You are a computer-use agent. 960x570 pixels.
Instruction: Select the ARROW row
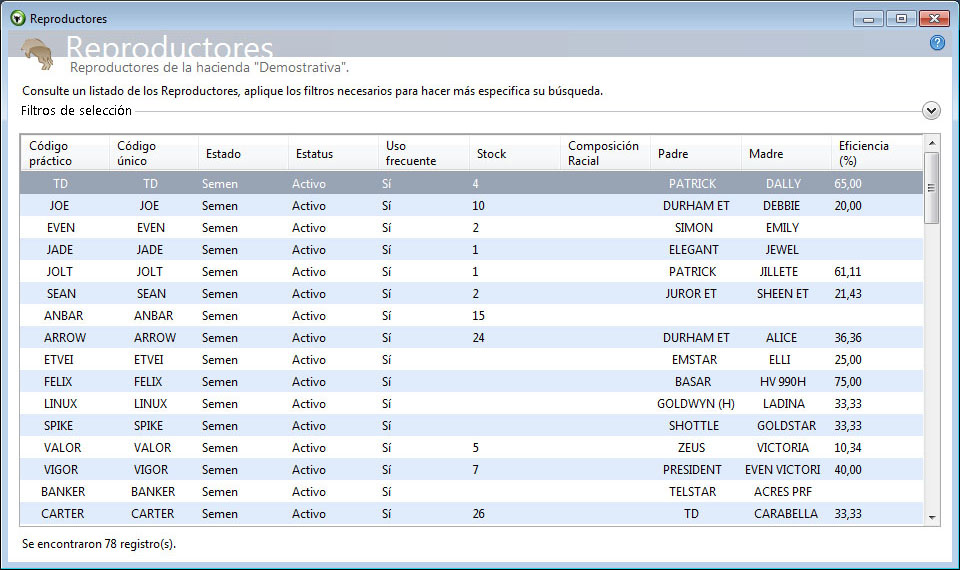(x=471, y=338)
